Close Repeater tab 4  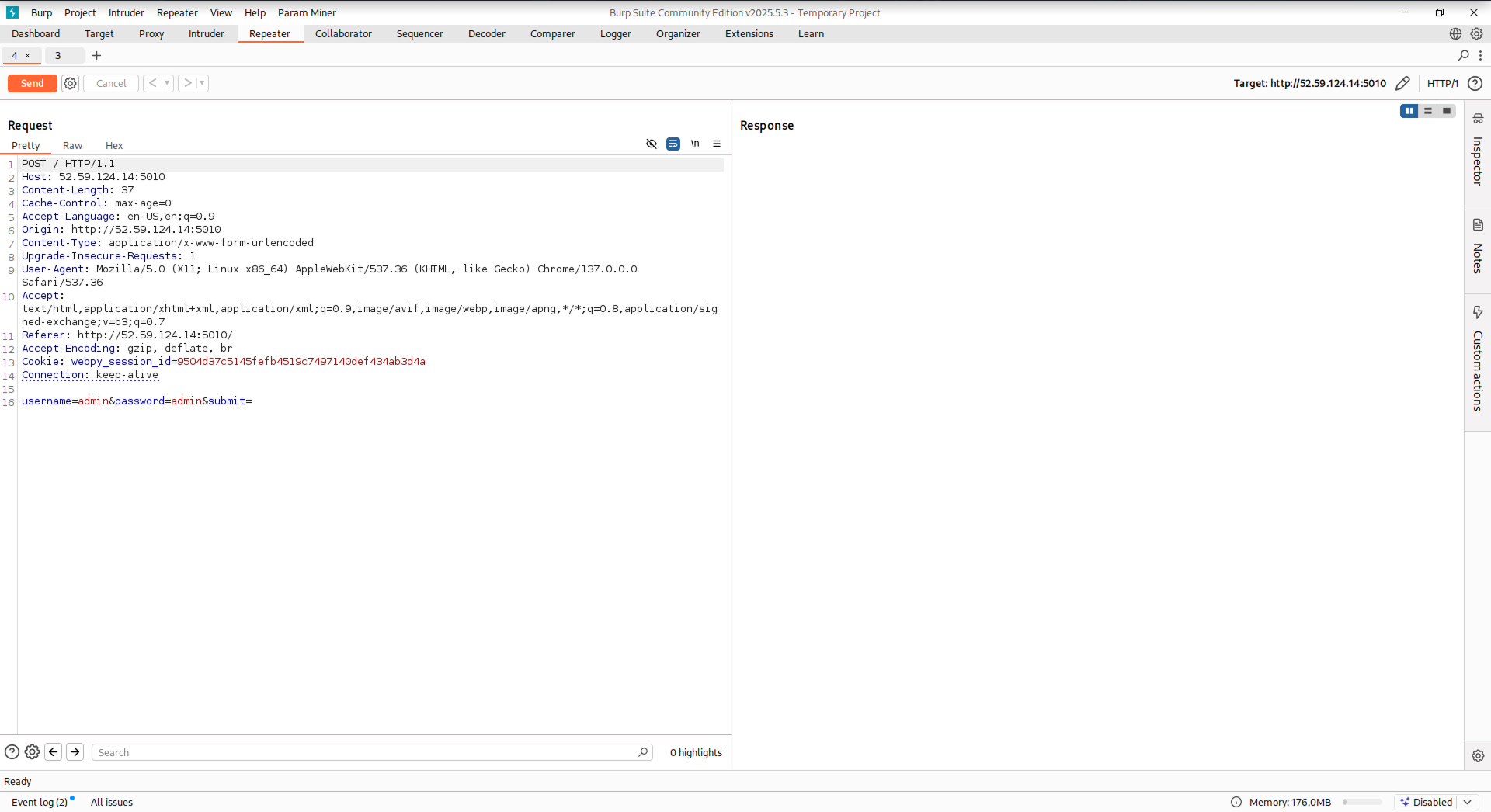click(x=28, y=55)
